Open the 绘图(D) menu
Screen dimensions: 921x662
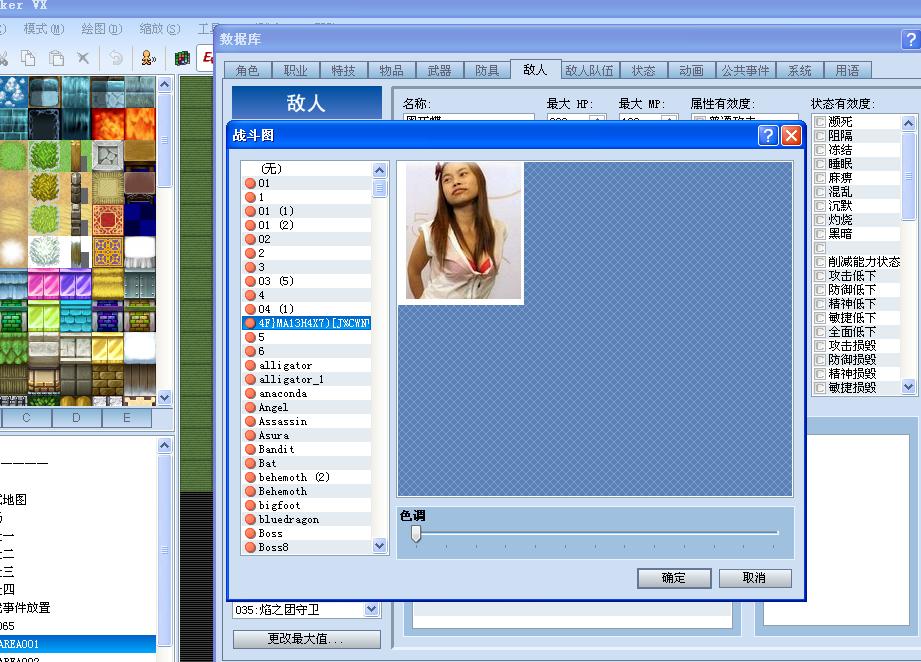[x=102, y=29]
